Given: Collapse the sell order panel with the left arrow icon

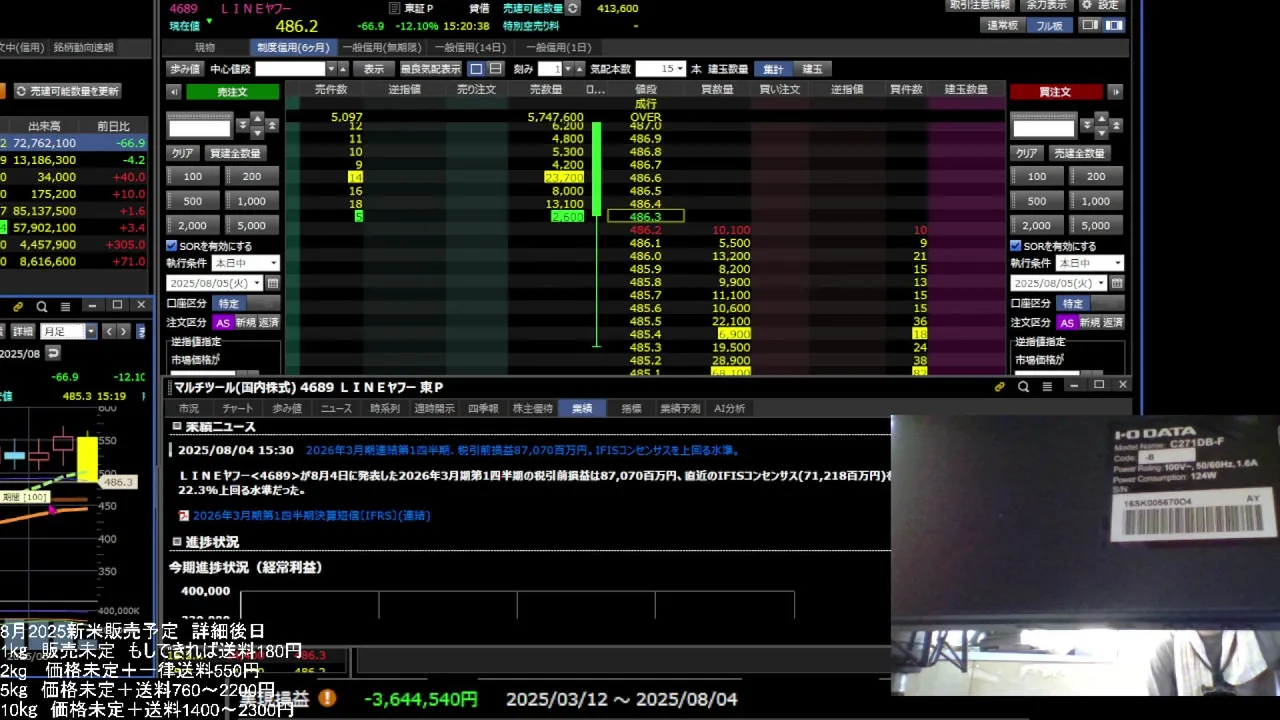Looking at the screenshot, I should [x=174, y=92].
